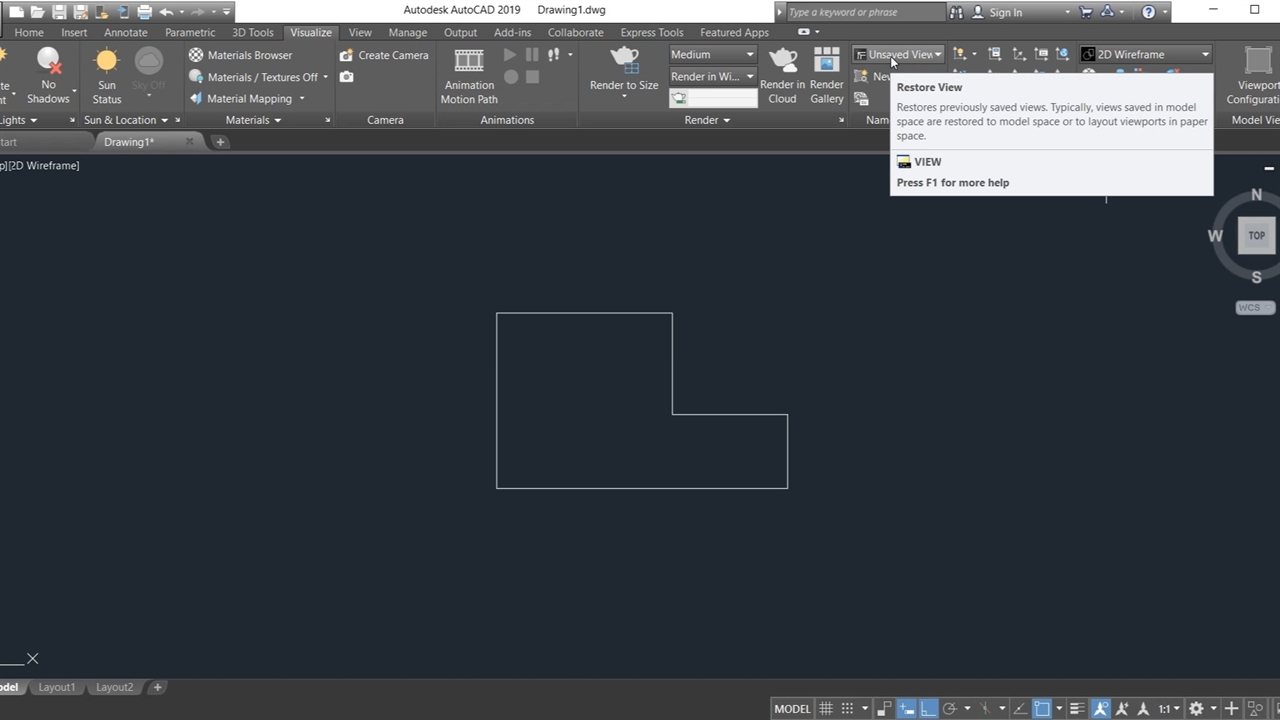The width and height of the screenshot is (1280, 720).
Task: Toggle Ortho mode in status bar
Action: [928, 709]
